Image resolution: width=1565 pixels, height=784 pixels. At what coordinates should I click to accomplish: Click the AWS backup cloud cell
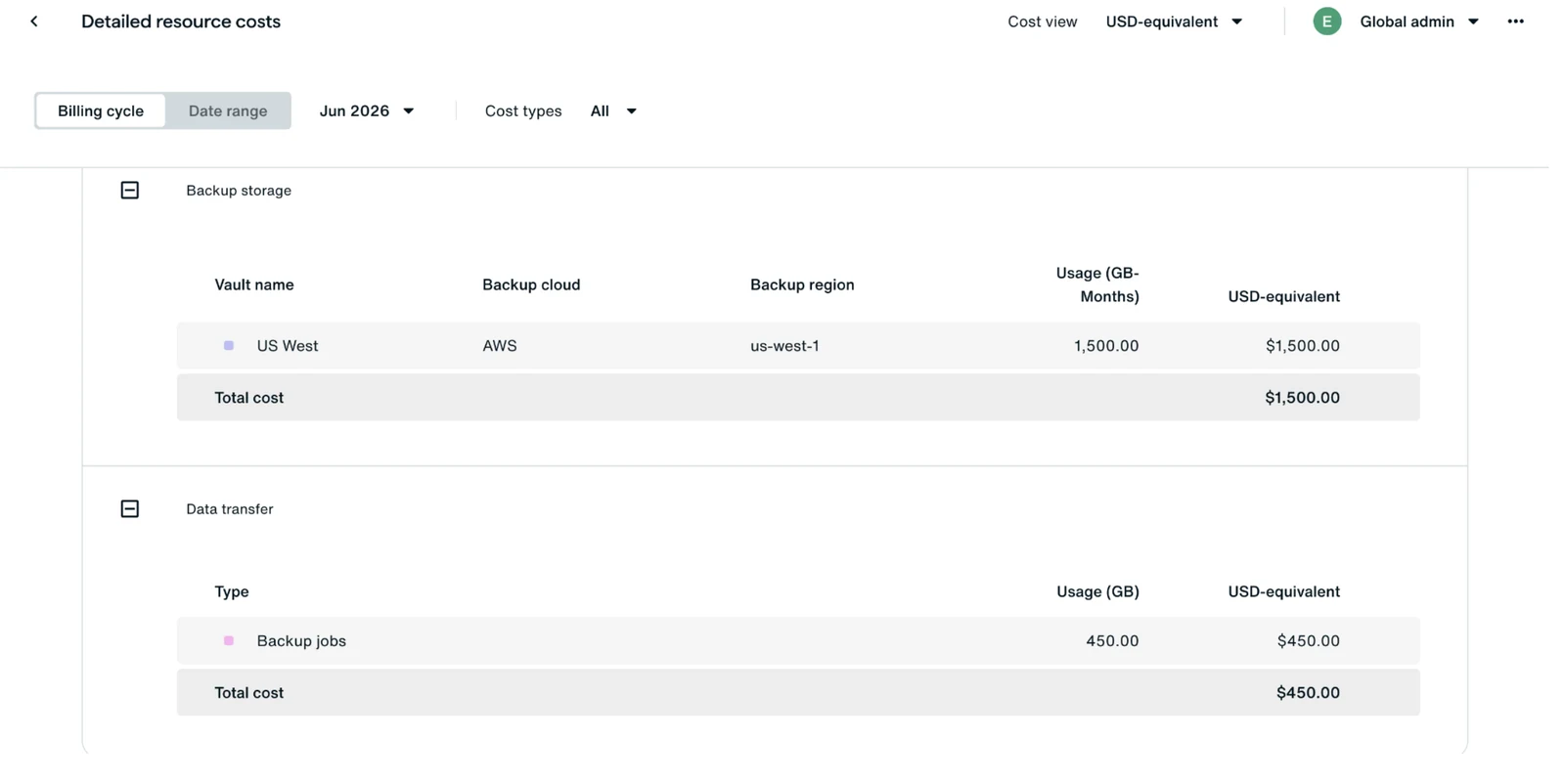(x=500, y=346)
